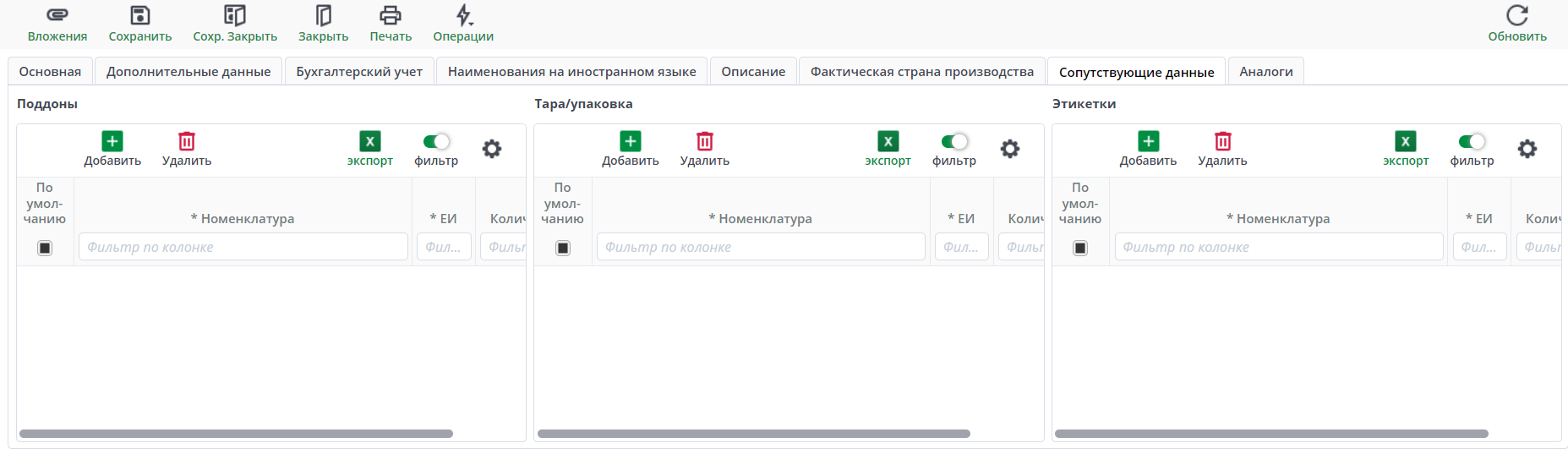Click the Обновить refresh icon
The image size is (1568, 454).
tap(1517, 15)
